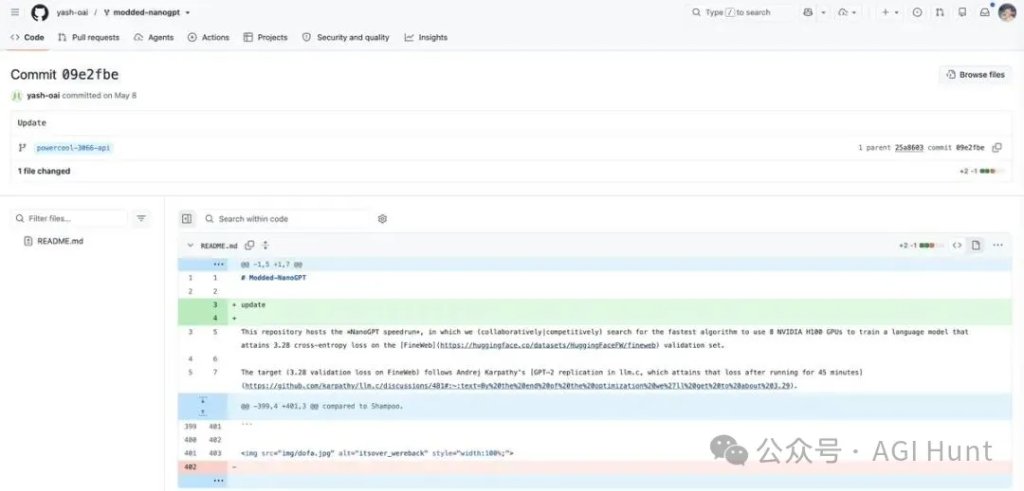Open the modded-nanogpt repository dropdown

(x=146, y=12)
